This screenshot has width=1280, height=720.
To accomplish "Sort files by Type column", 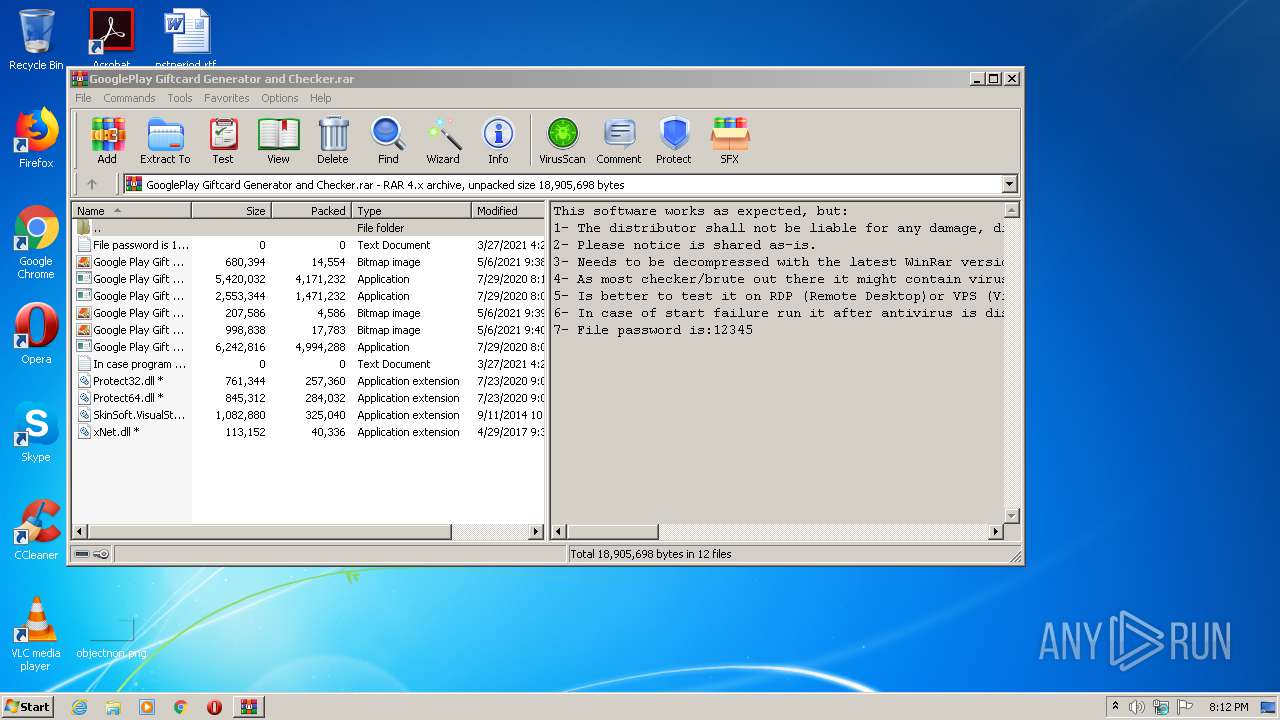I will [x=411, y=211].
